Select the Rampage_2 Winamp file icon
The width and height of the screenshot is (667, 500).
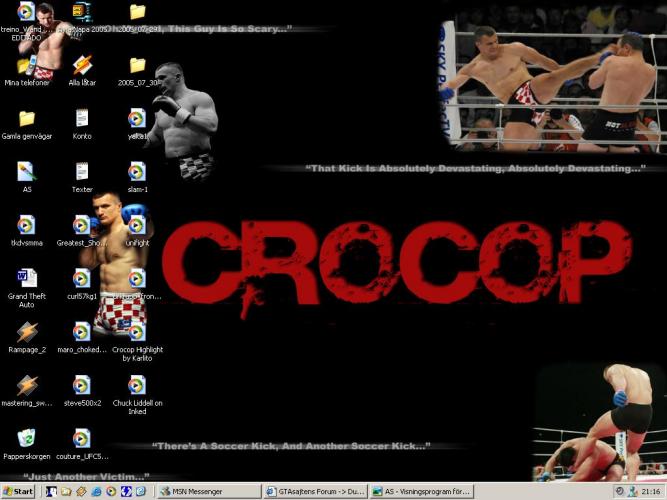pyautogui.click(x=26, y=332)
